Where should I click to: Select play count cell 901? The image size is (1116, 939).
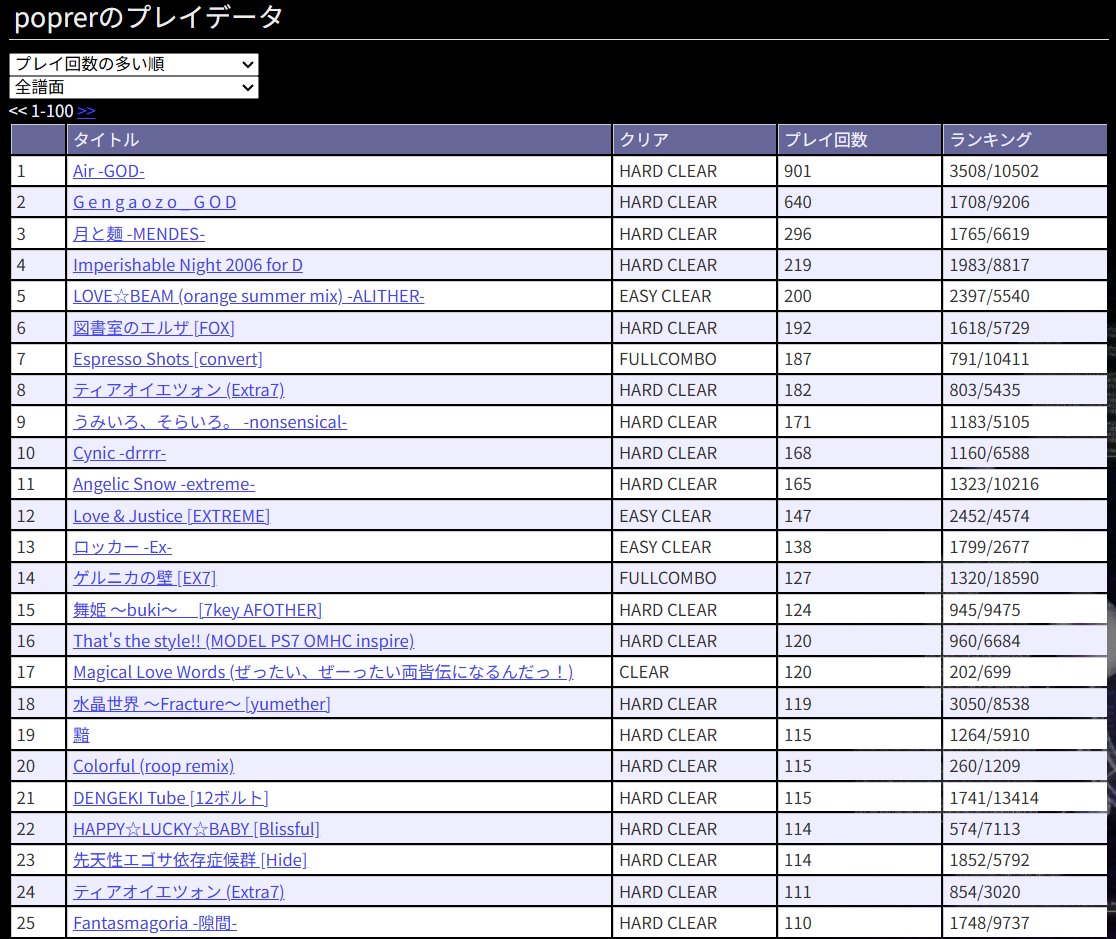[860, 171]
